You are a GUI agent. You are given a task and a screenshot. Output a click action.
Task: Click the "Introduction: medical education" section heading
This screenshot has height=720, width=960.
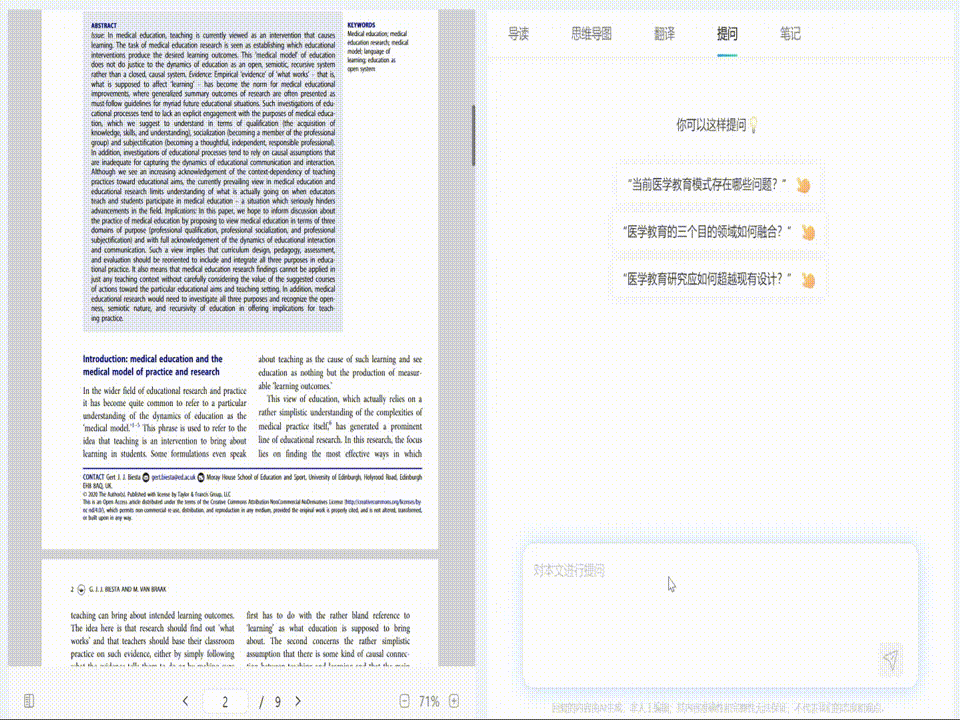pyautogui.click(x=152, y=366)
